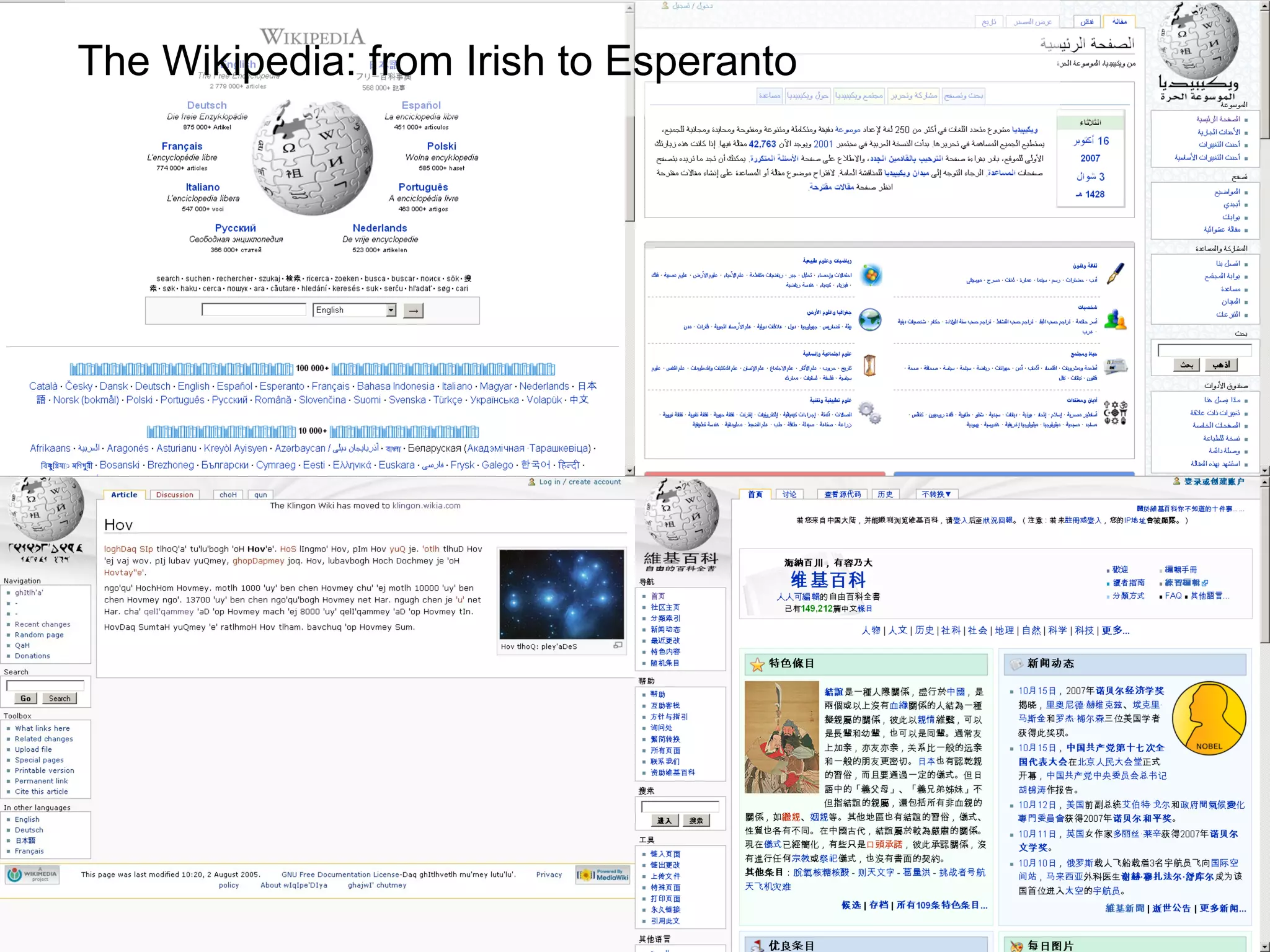Click the Powered by MediaWiki badge
Screen dimensions: 1270x952
coord(602,875)
